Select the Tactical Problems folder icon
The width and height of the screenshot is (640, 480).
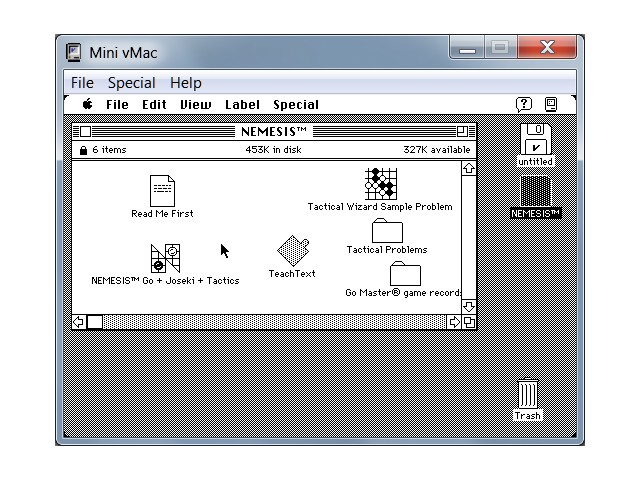pos(387,231)
